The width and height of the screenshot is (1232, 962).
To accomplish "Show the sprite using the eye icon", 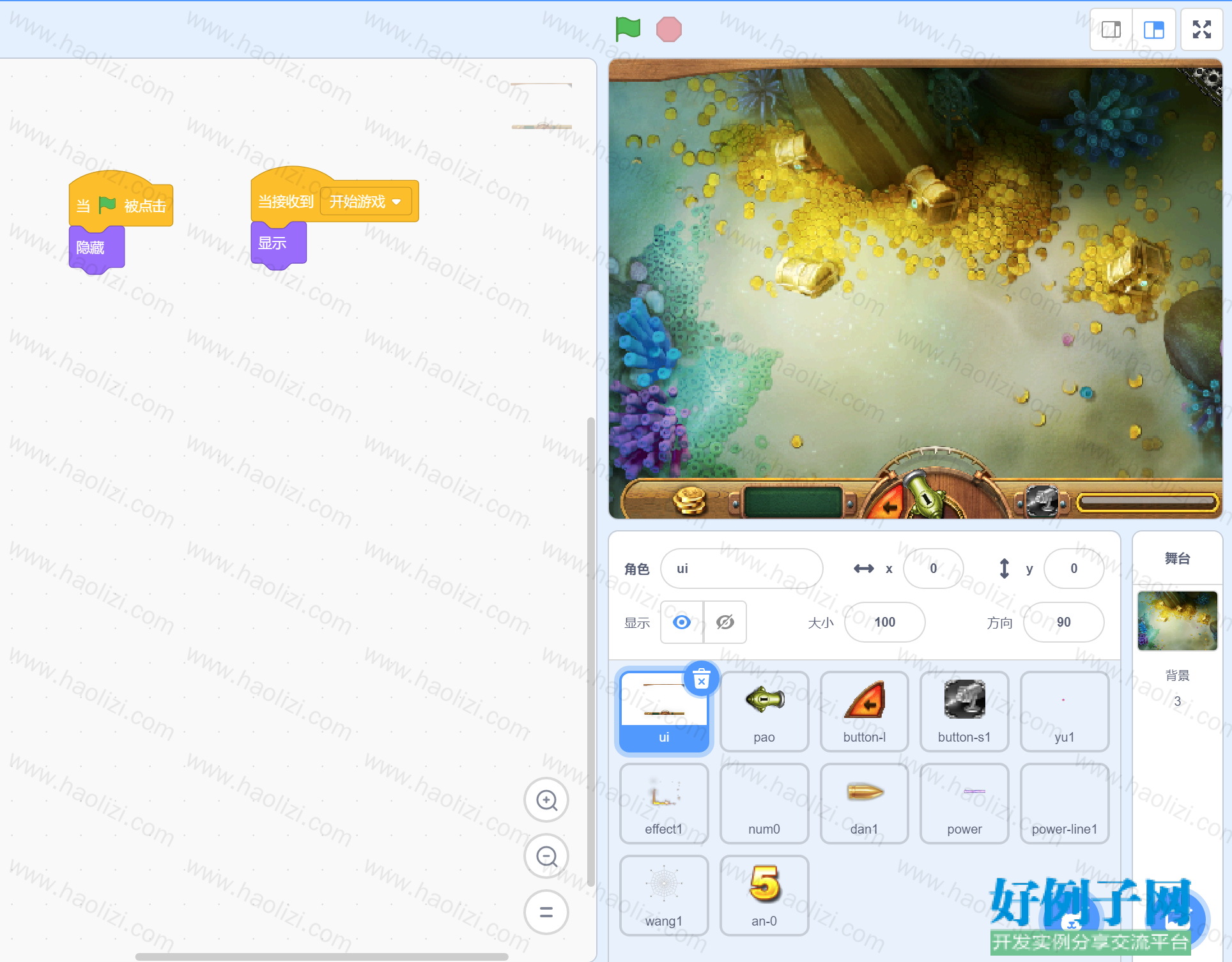I will pyautogui.click(x=682, y=622).
